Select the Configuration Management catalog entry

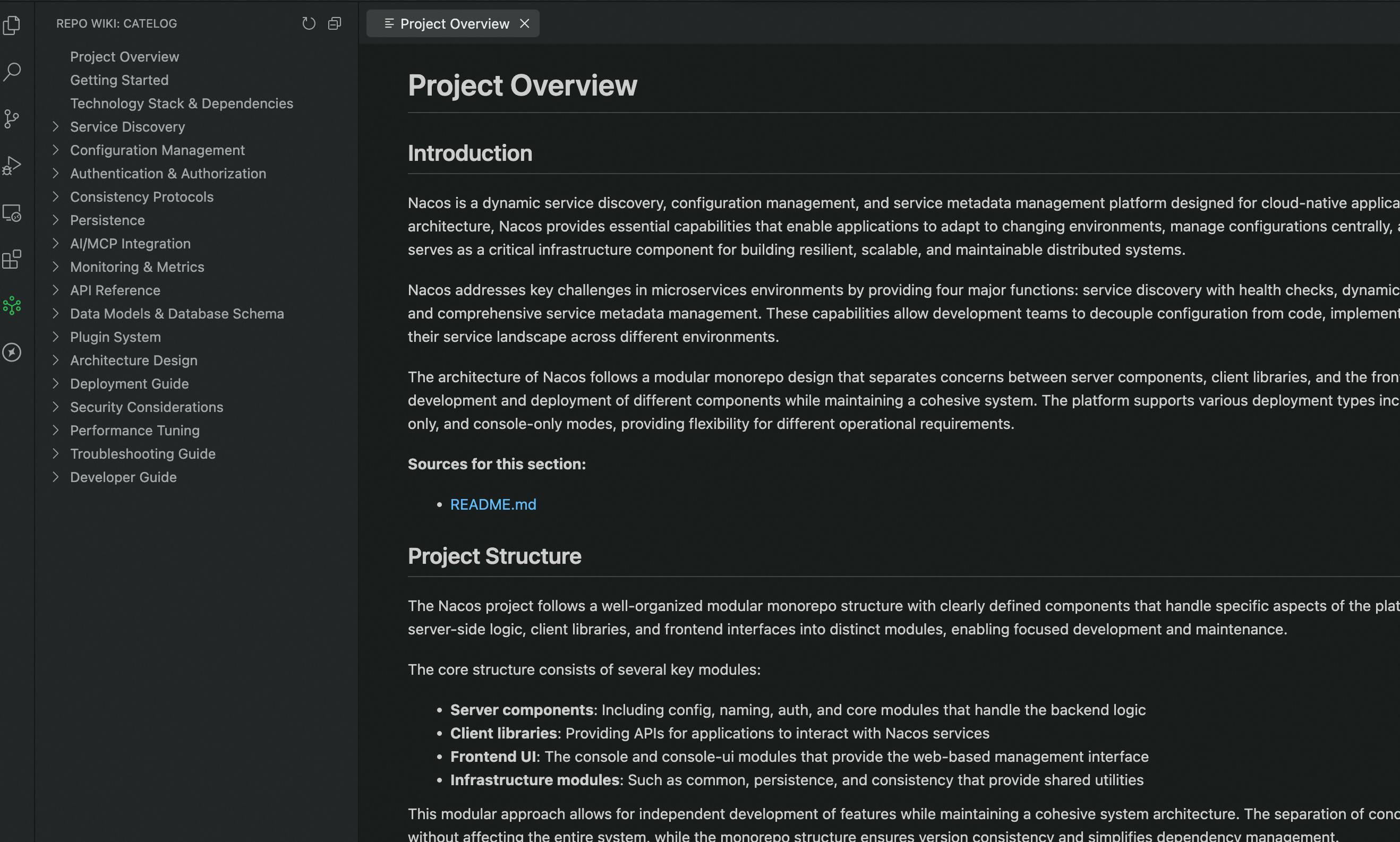click(x=157, y=150)
